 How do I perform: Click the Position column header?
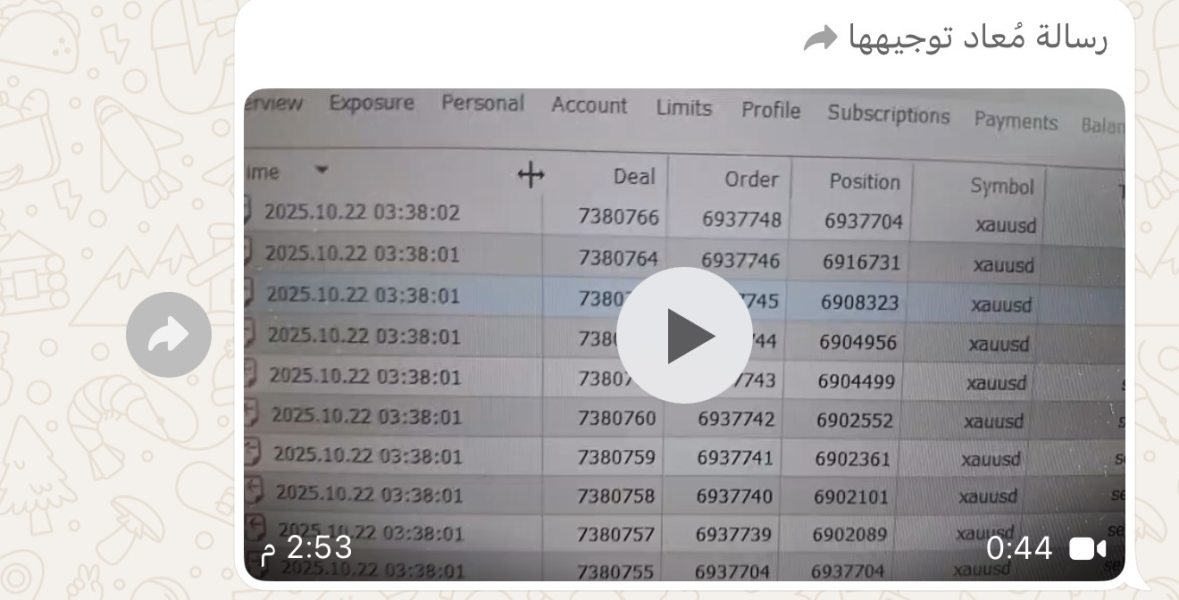click(x=864, y=181)
